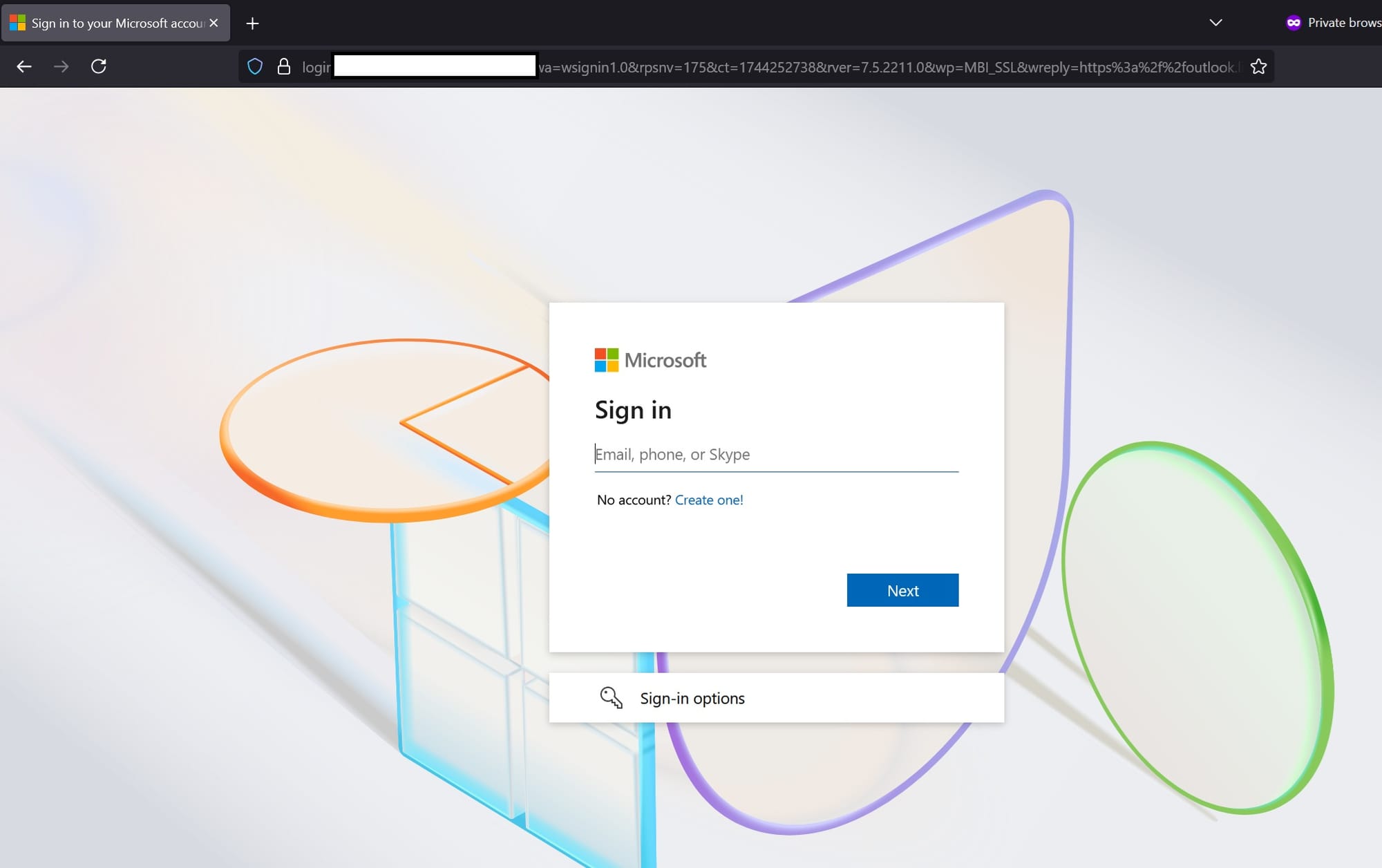Open a new browser tab

pos(252,23)
